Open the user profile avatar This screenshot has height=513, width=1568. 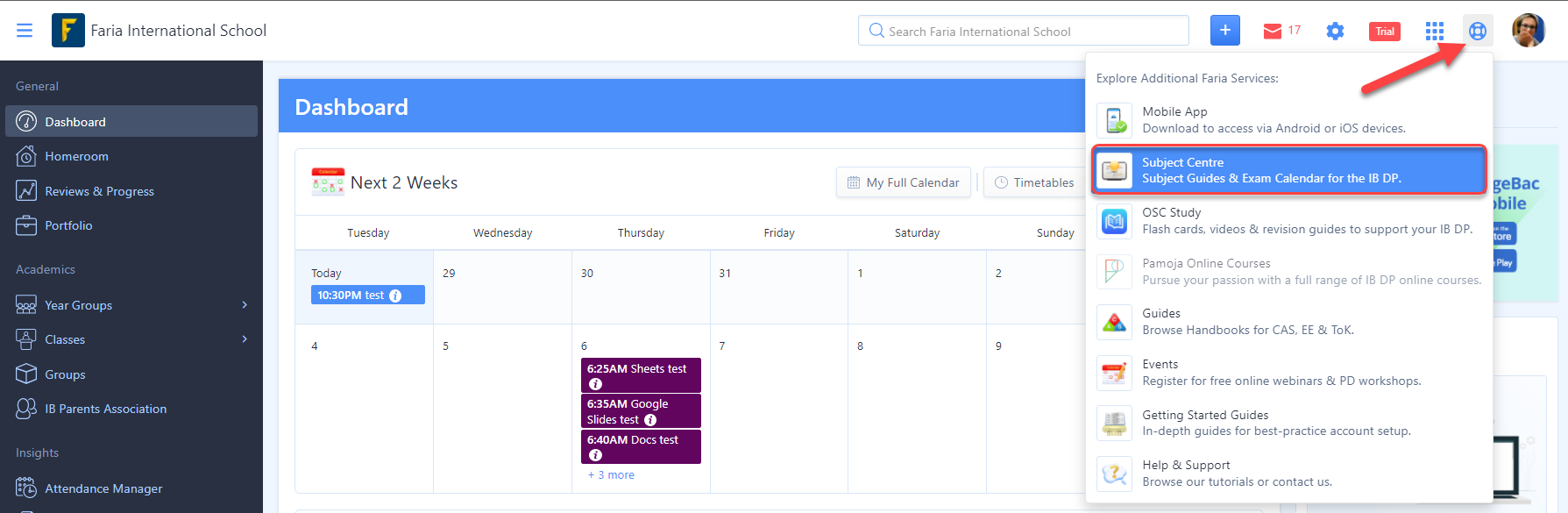[x=1529, y=31]
